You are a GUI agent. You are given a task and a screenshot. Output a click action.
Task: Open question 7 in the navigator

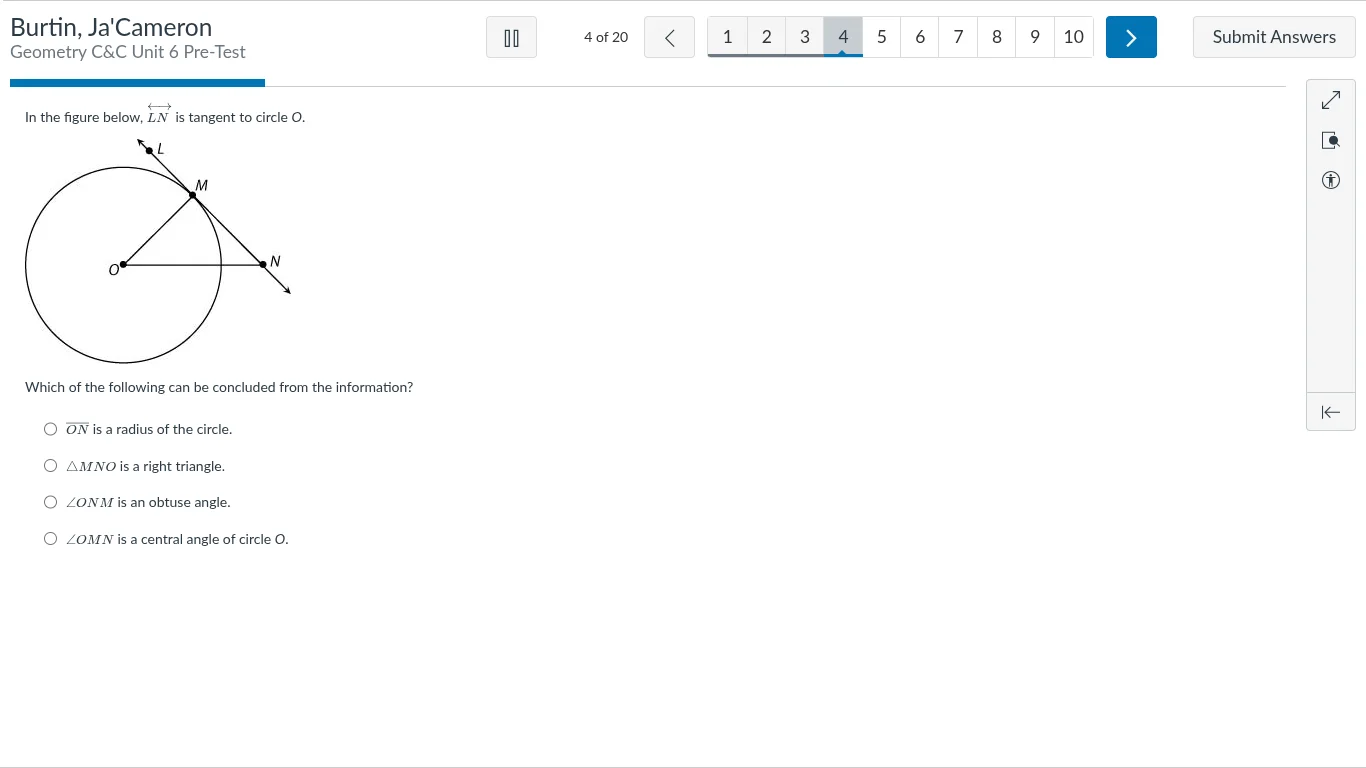(958, 37)
